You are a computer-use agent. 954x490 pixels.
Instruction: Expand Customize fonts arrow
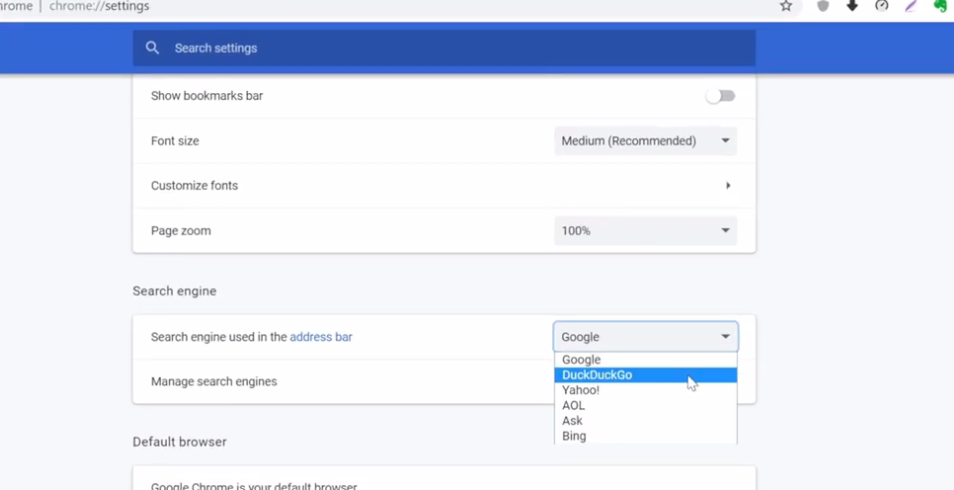point(728,186)
